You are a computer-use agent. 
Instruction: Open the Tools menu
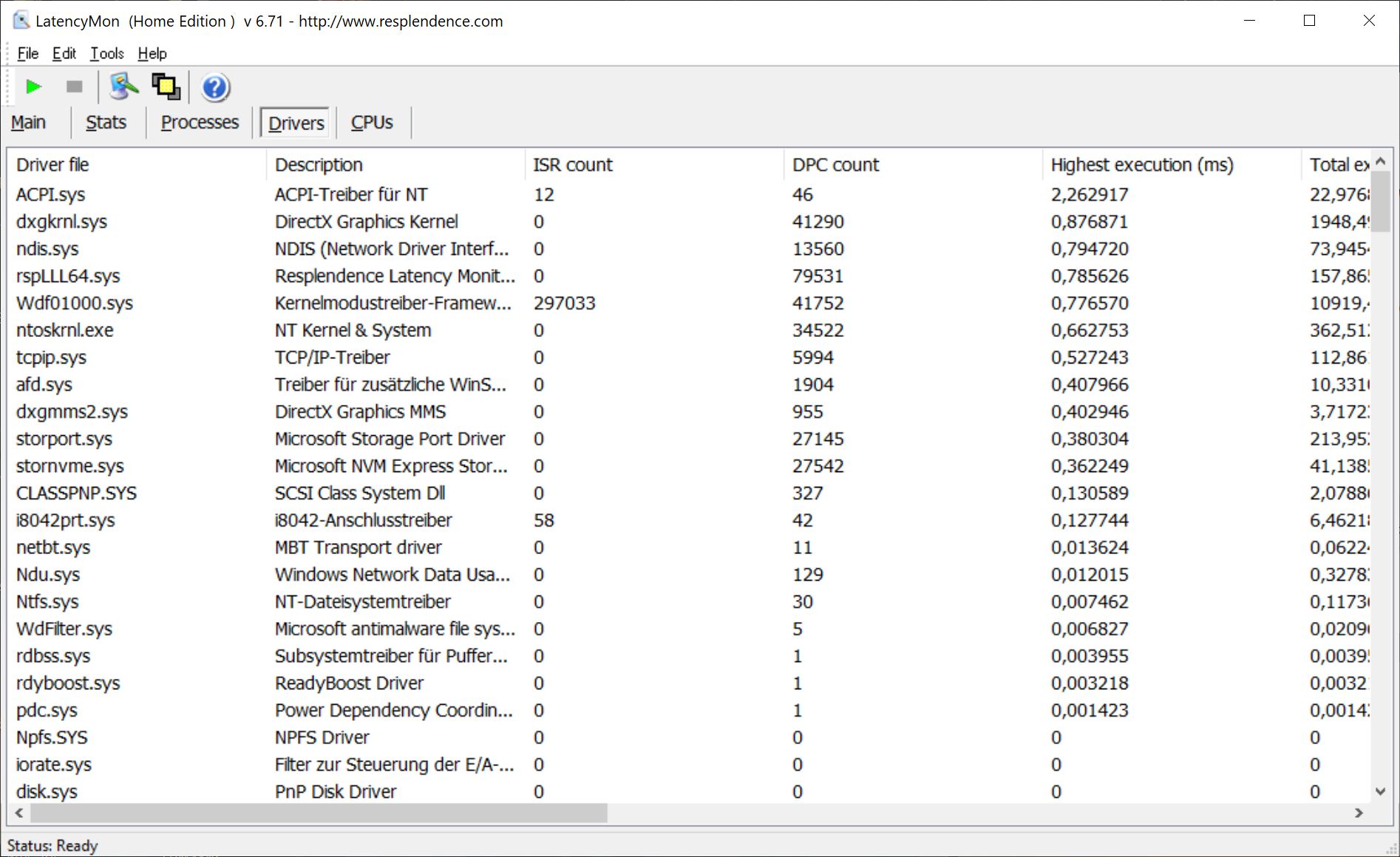tap(107, 53)
